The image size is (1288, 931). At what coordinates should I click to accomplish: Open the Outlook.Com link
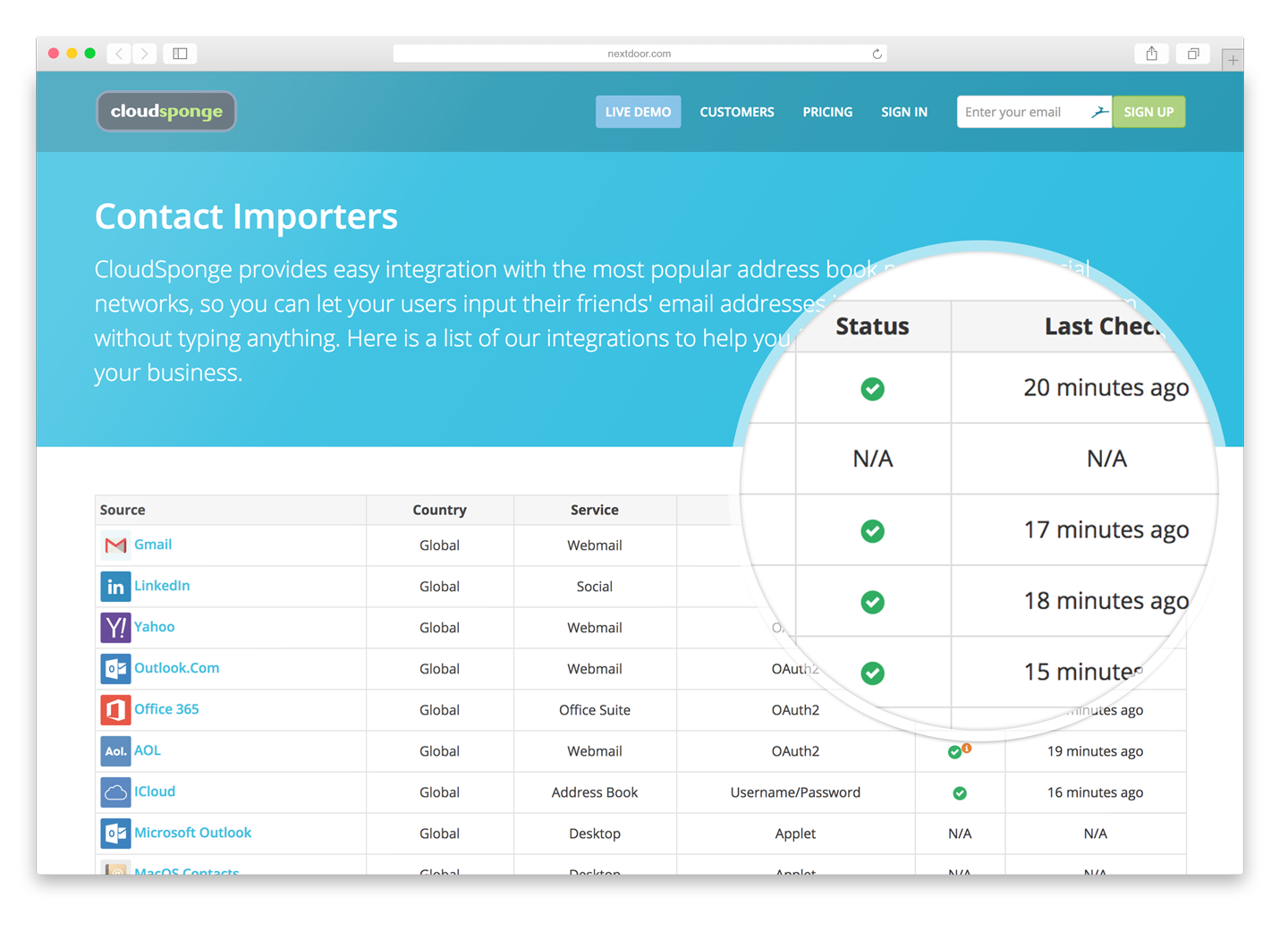coord(177,668)
